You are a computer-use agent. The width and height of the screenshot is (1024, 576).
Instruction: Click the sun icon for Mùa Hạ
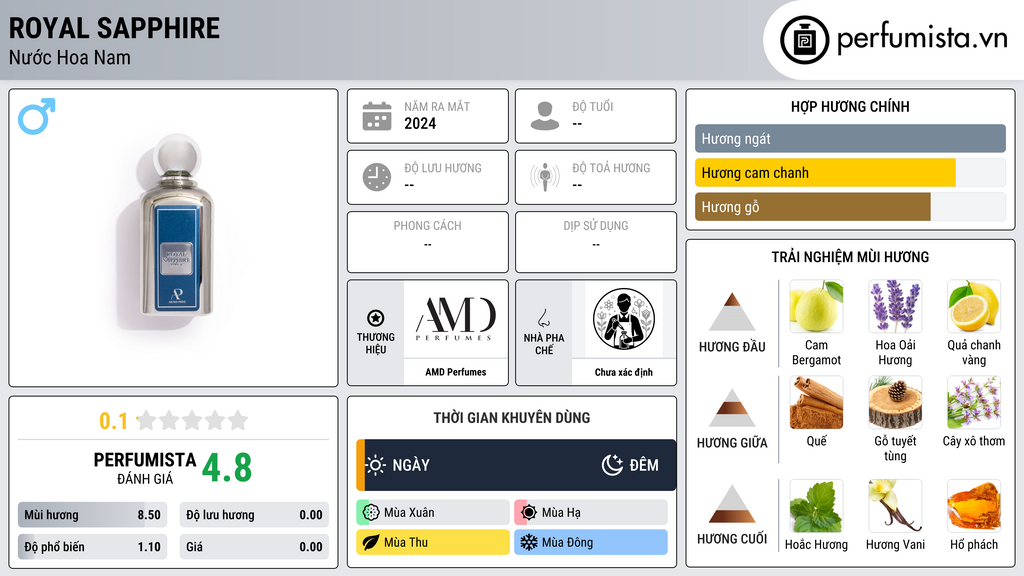529,513
